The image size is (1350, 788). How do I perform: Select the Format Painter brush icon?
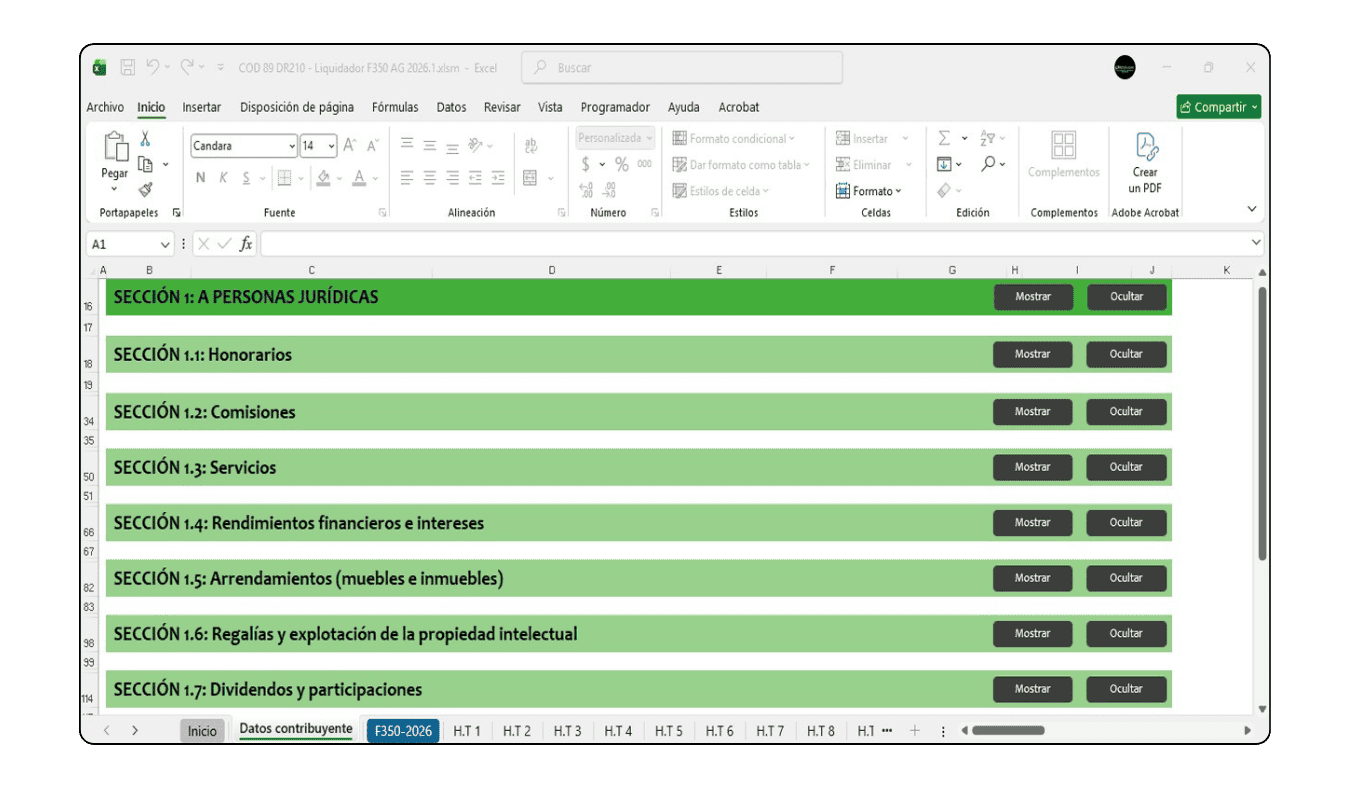point(145,189)
